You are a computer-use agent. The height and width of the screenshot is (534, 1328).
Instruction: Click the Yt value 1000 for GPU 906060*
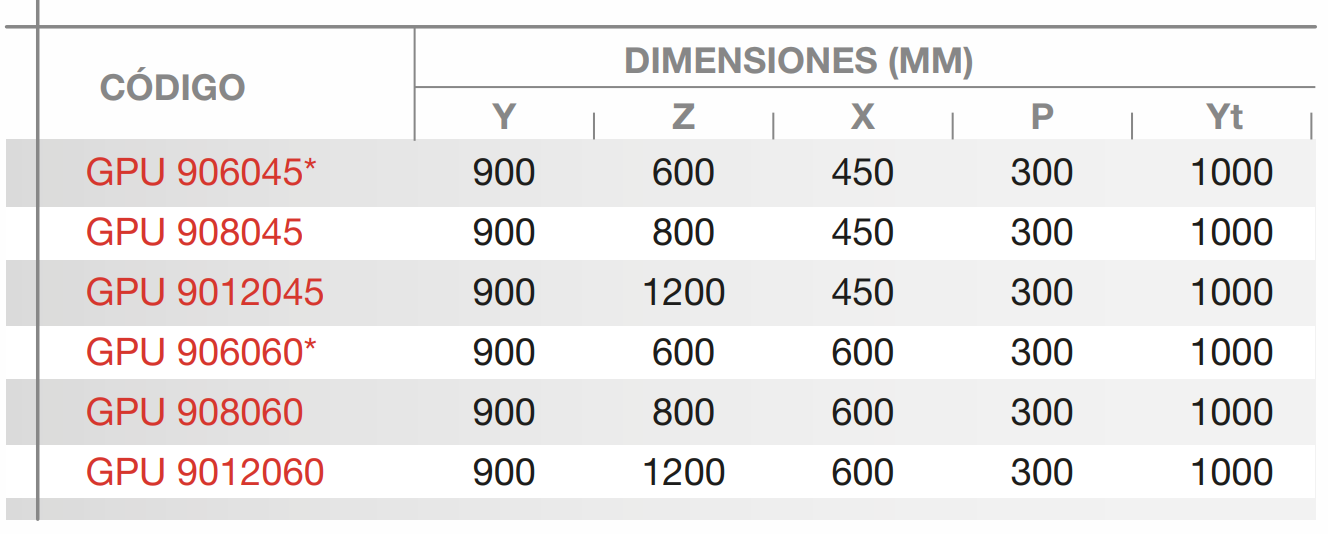coord(1231,353)
